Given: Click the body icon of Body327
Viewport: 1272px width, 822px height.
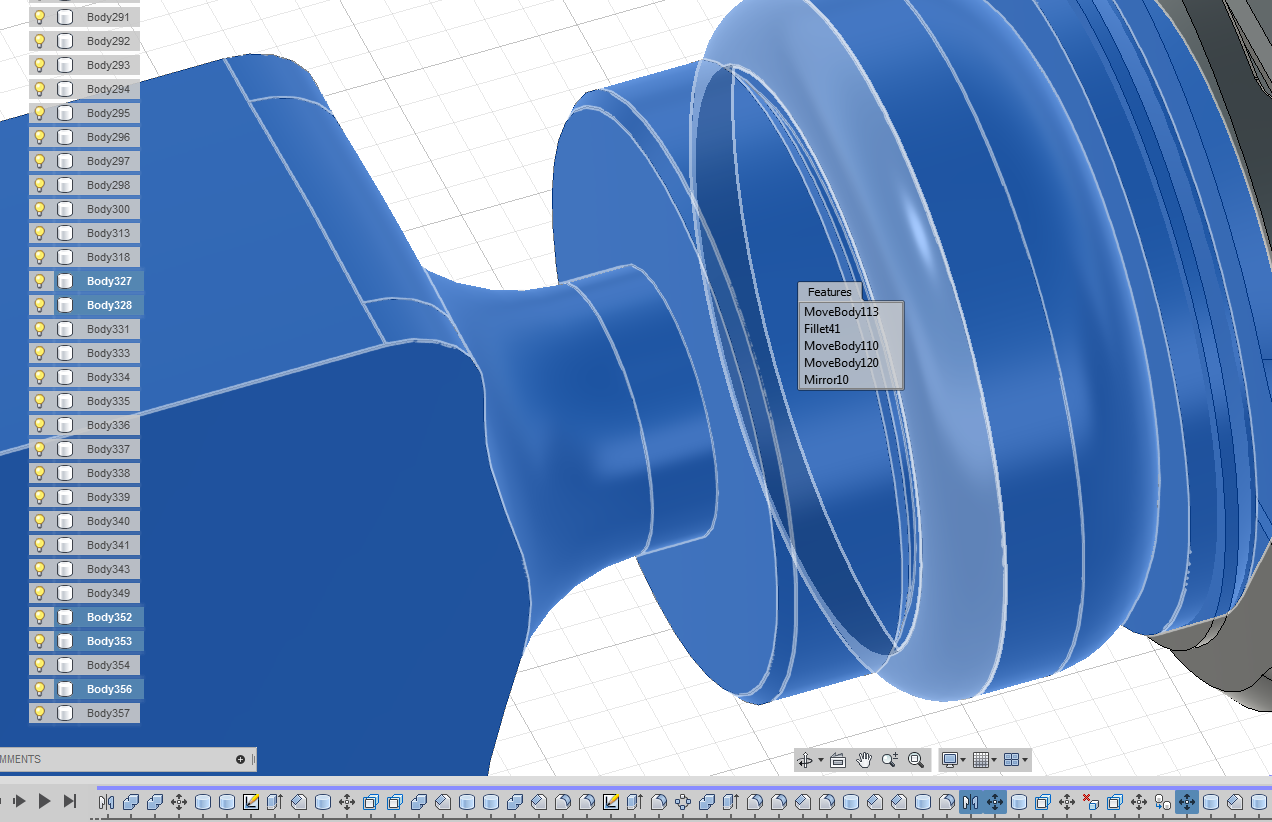Looking at the screenshot, I should 65,281.
